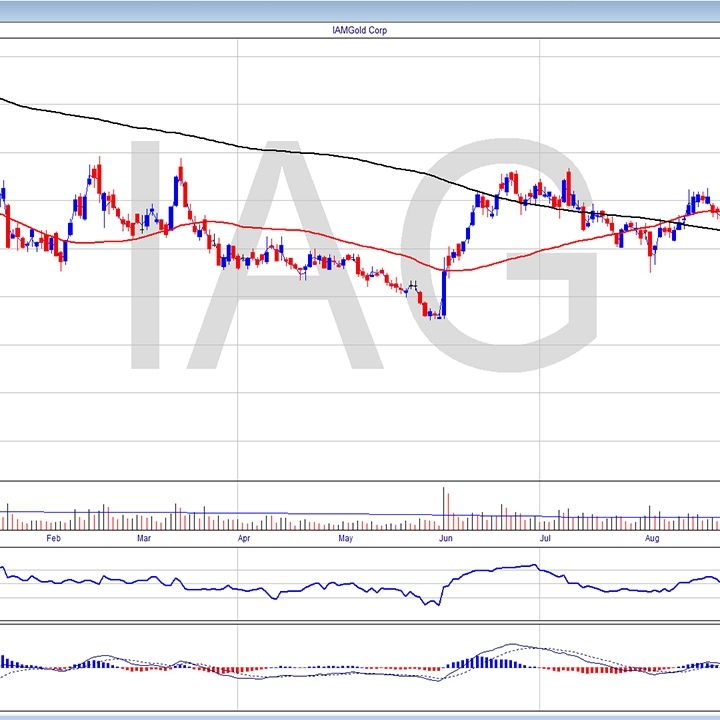Click the window's blue title bar
The height and width of the screenshot is (720, 720).
[x=360, y=10]
